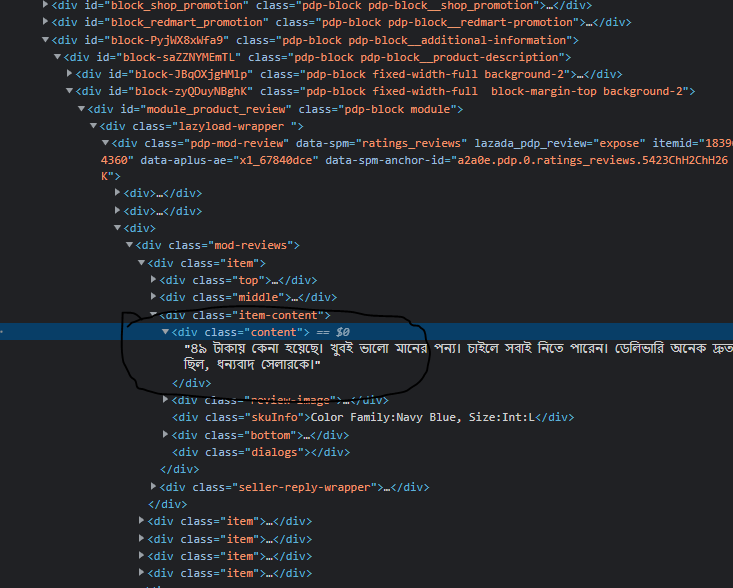Select the dialogs div element
Screen dimensions: 733x588
pyautogui.click(x=261, y=452)
